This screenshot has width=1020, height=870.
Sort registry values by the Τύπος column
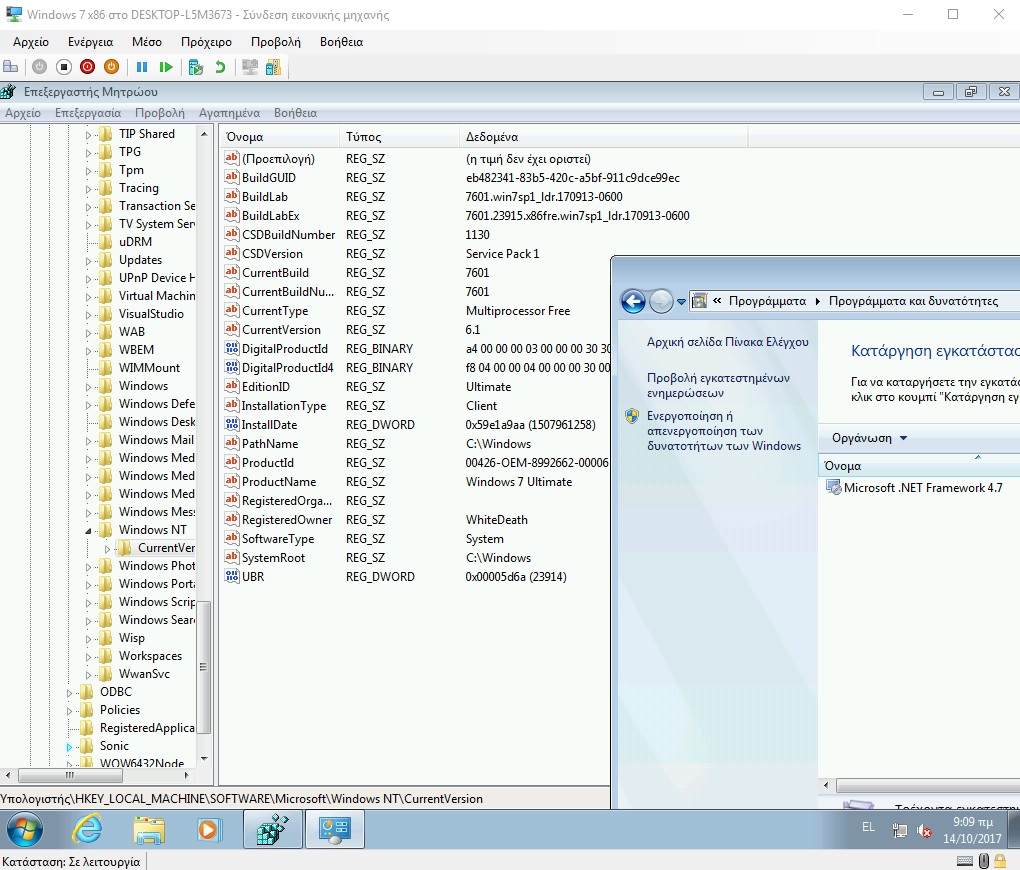(x=399, y=137)
